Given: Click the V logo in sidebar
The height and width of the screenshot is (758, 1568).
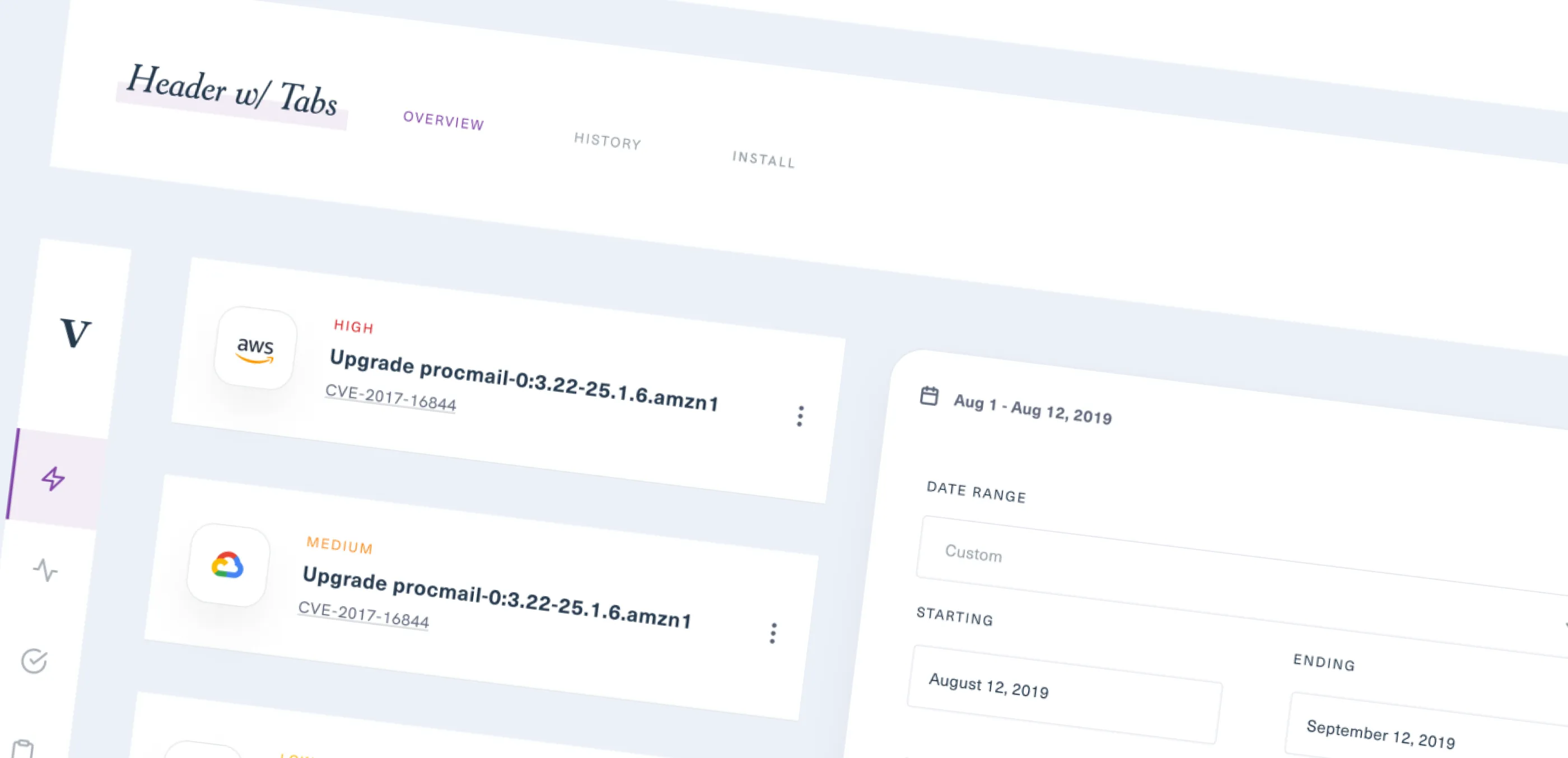Looking at the screenshot, I should [x=76, y=332].
